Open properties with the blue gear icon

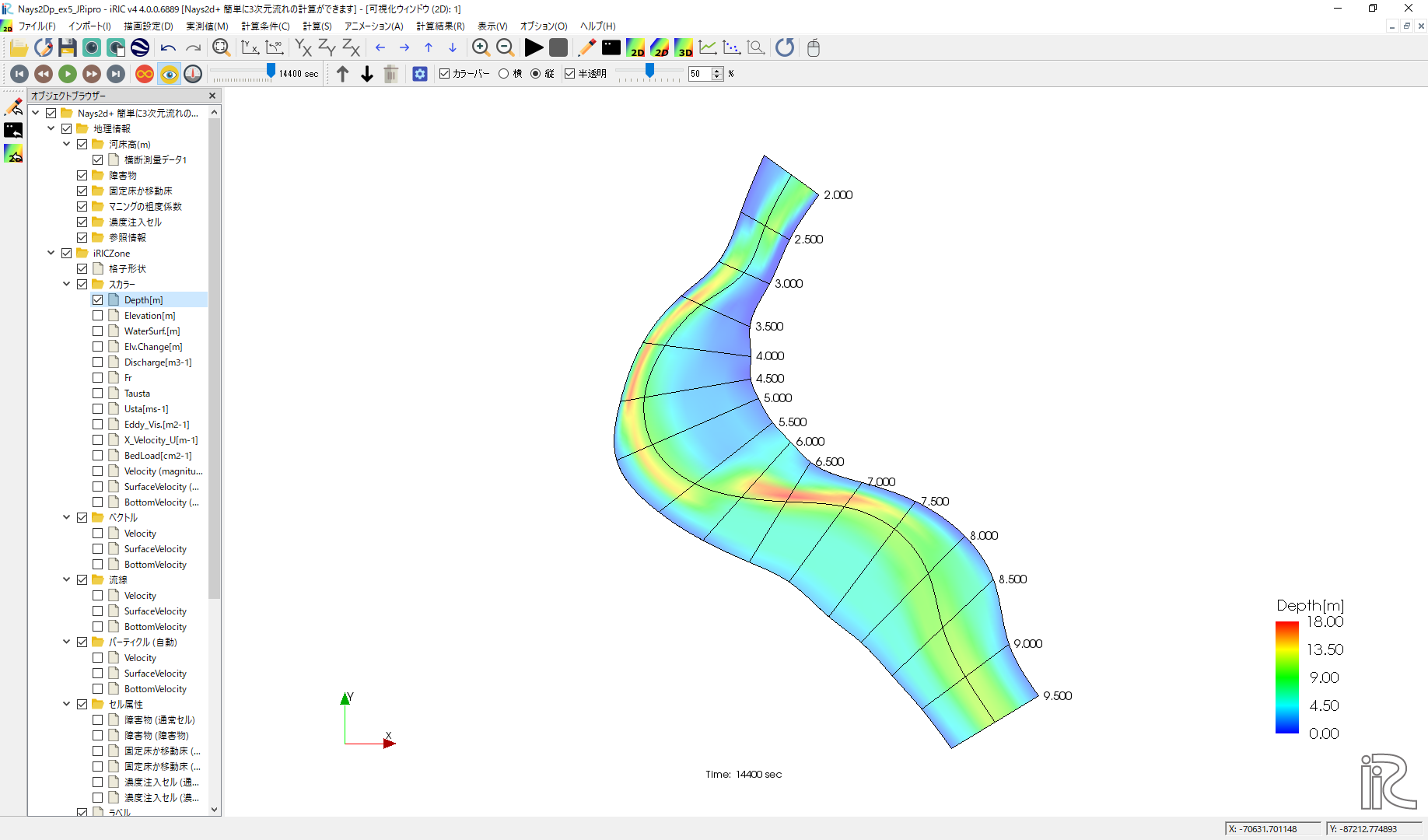[x=420, y=74]
